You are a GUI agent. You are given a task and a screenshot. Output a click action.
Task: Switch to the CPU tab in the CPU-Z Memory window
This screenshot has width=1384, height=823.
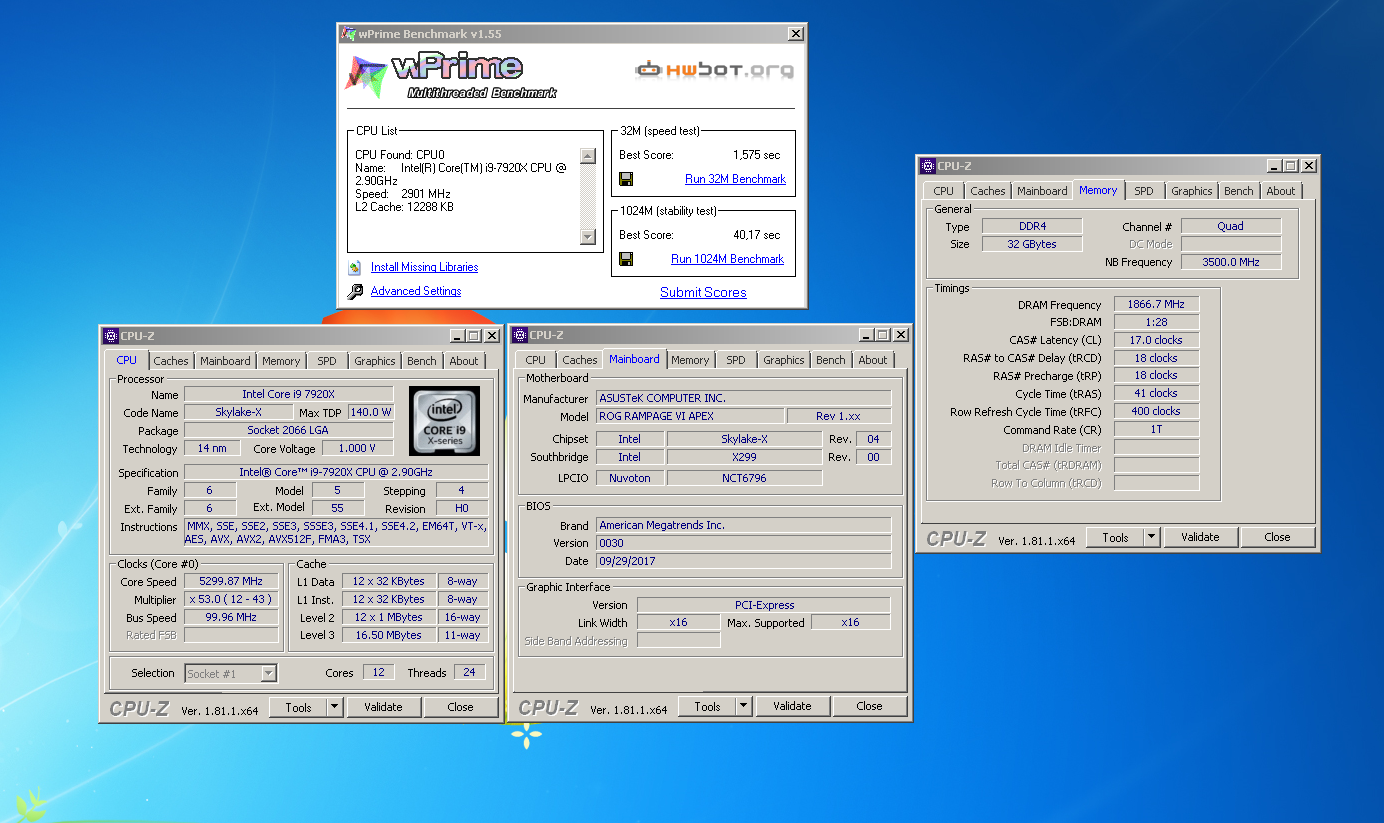pyautogui.click(x=944, y=191)
